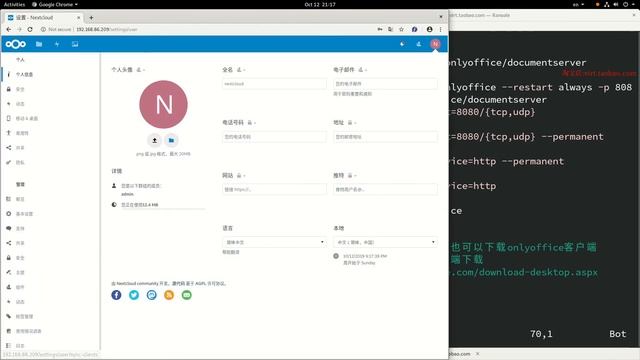
Task: Open the language selection dropdown
Action: pos(274,242)
